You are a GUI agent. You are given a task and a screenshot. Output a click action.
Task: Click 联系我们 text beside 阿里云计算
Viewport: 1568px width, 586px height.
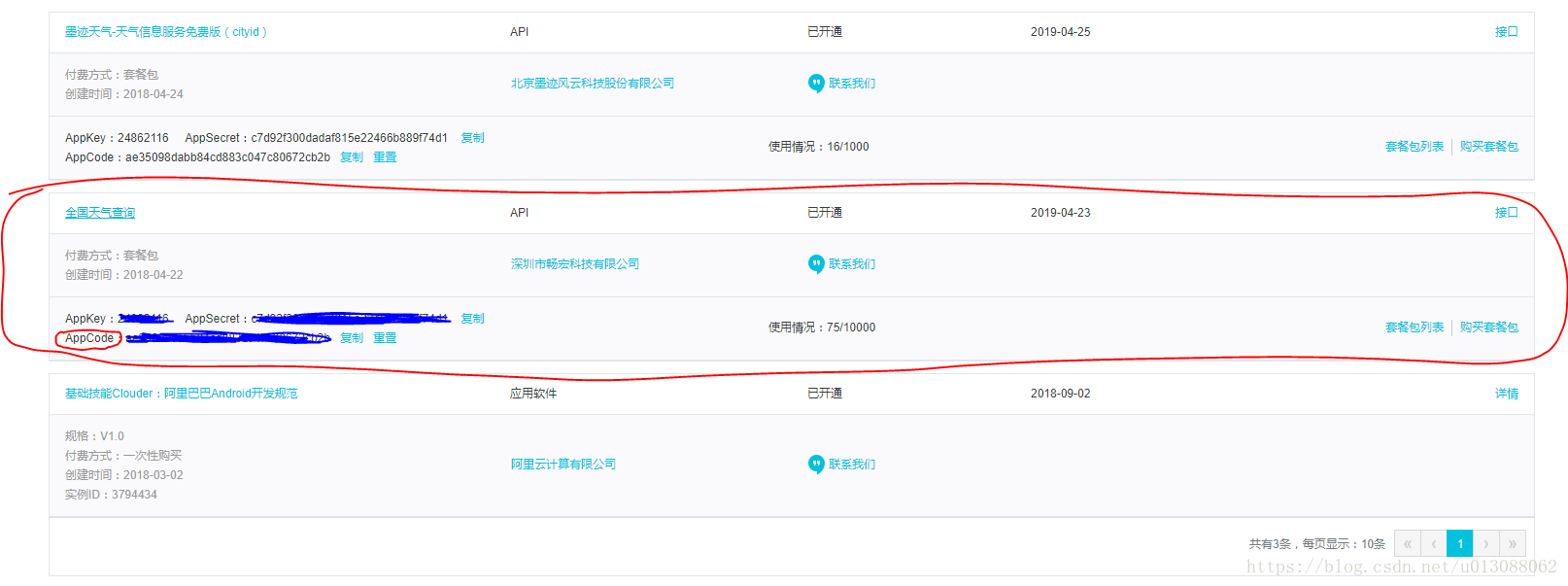[852, 465]
